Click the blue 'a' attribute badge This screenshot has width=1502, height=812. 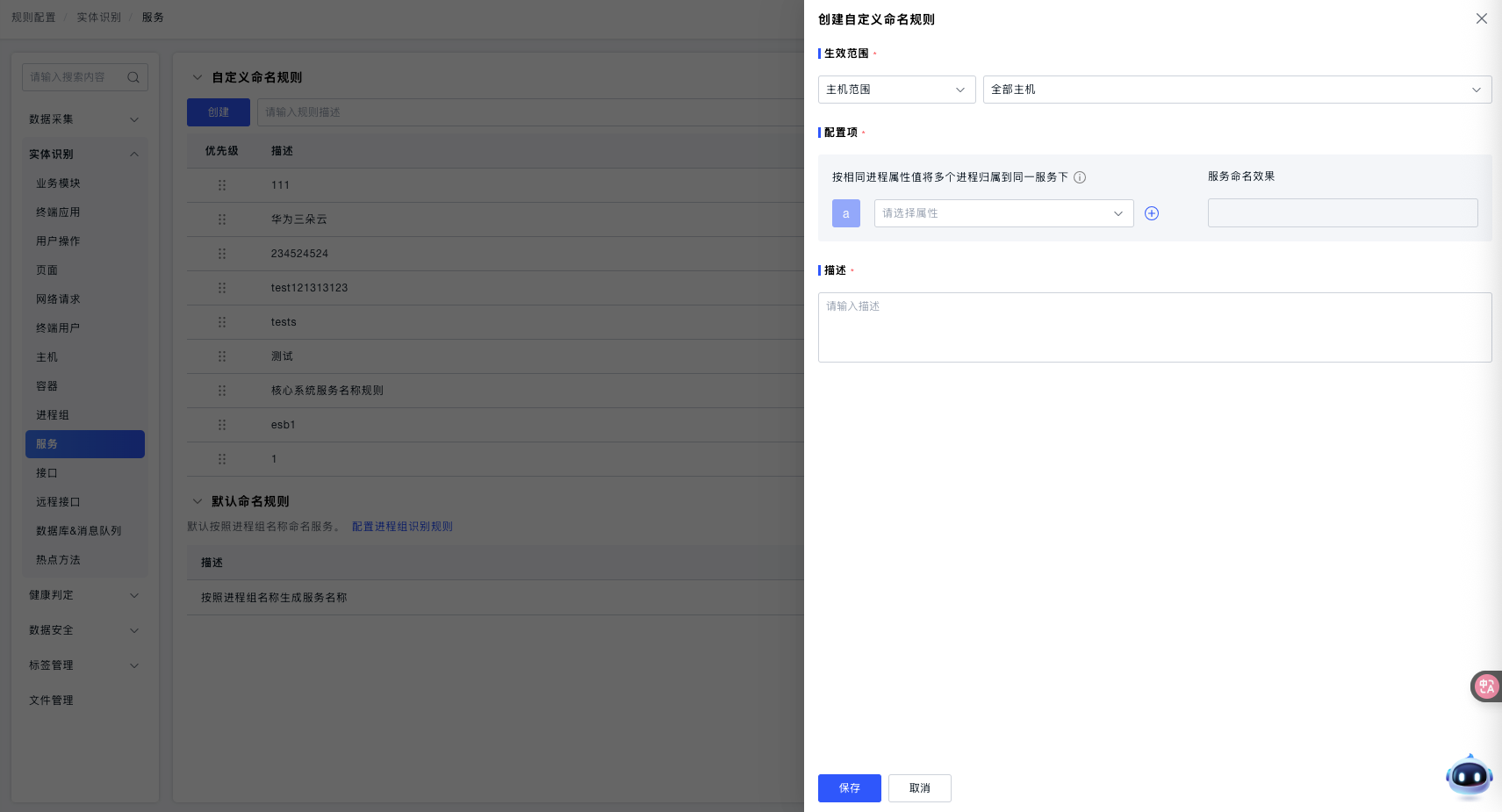click(x=846, y=213)
